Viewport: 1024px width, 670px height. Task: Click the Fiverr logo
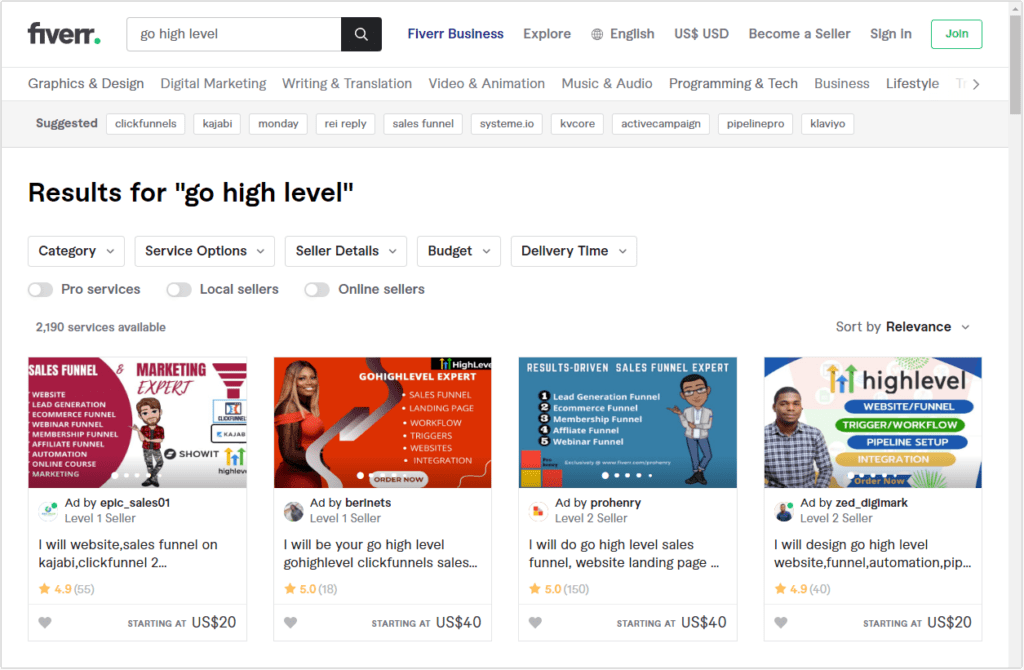tap(64, 33)
